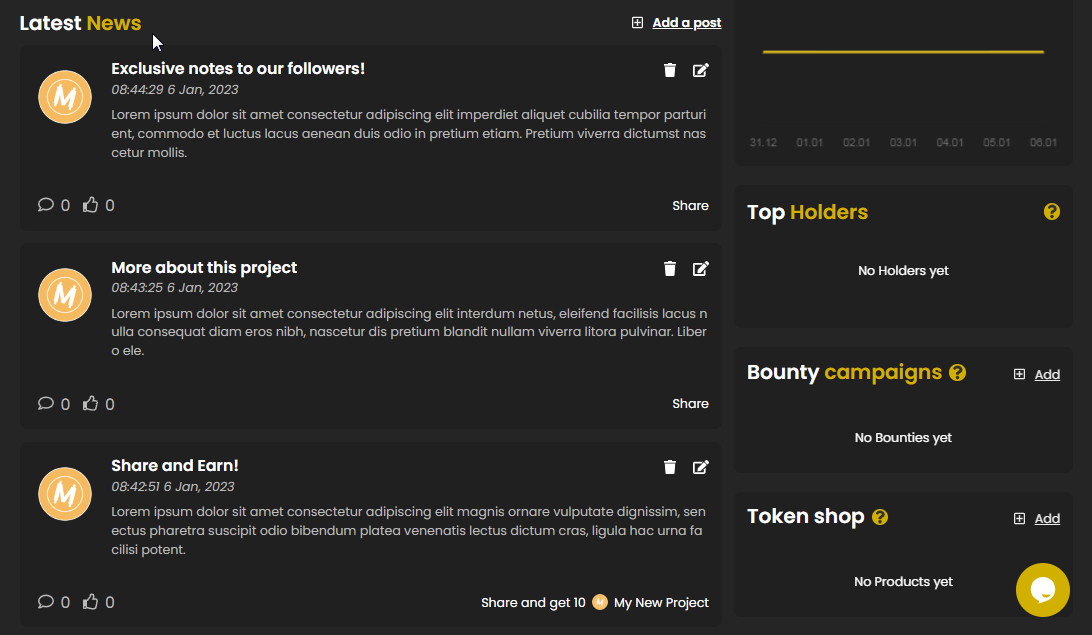Click 'Add a post' link

click(685, 23)
